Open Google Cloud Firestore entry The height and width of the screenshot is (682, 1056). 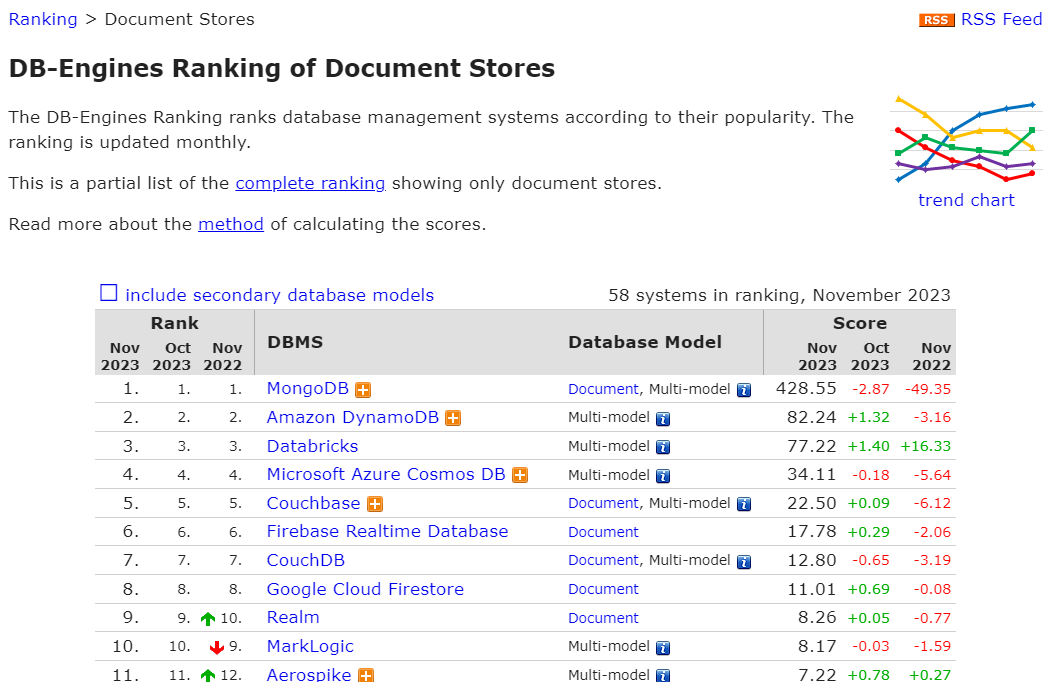(366, 589)
